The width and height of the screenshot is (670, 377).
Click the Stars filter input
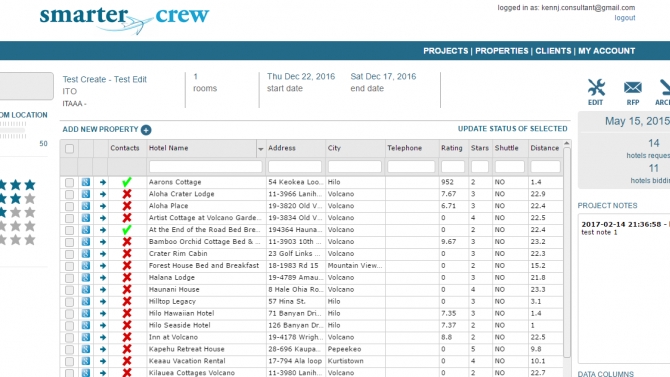pos(480,166)
